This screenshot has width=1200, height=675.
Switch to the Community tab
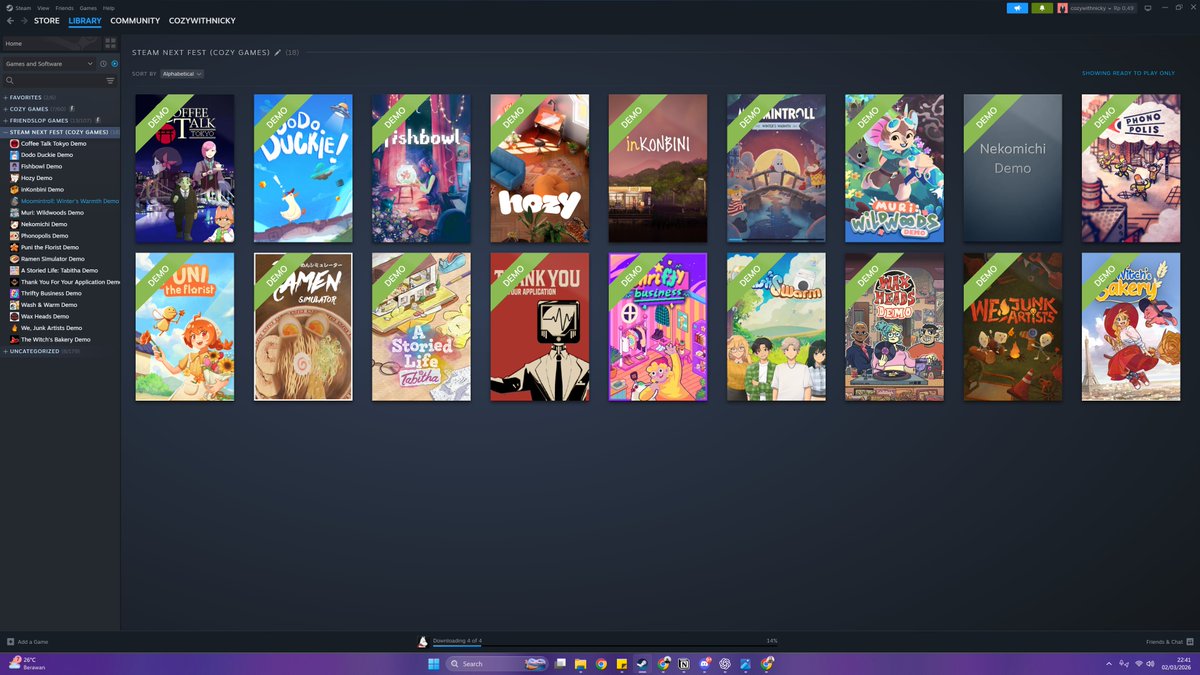pyautogui.click(x=135, y=20)
